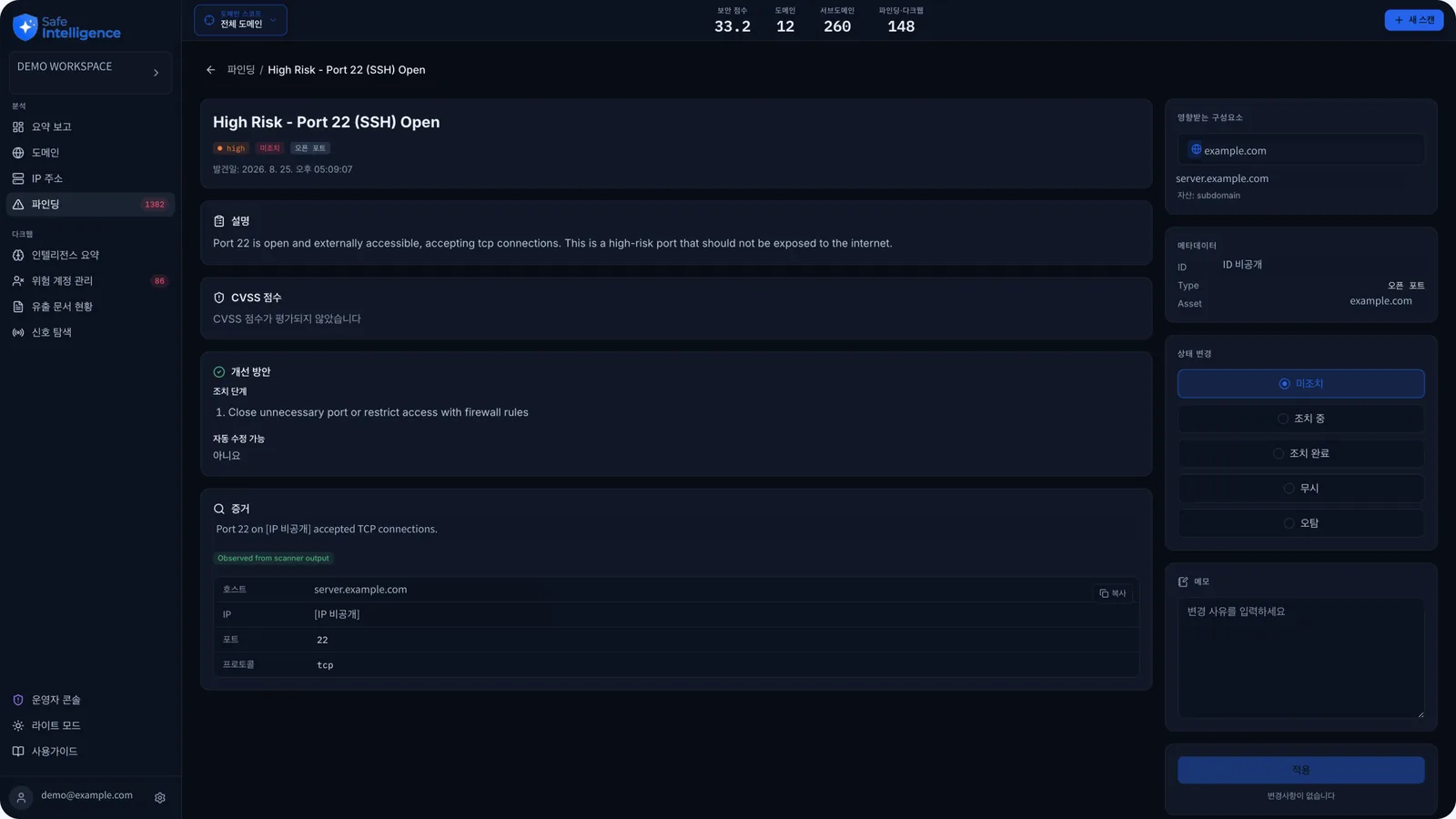Toggle 라이트 모드 sun icon
Screen dimensions: 1456x819
coord(18,725)
